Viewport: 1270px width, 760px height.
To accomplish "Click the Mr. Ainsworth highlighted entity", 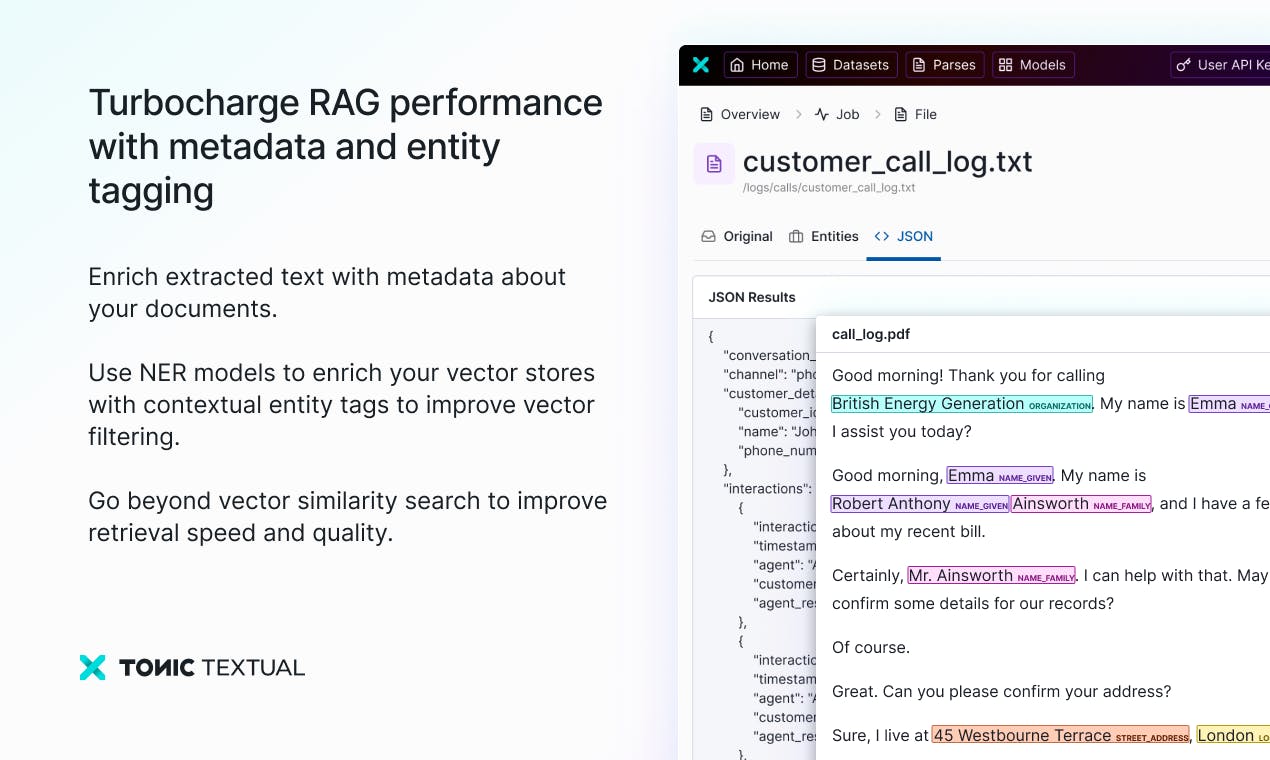I will click(991, 576).
